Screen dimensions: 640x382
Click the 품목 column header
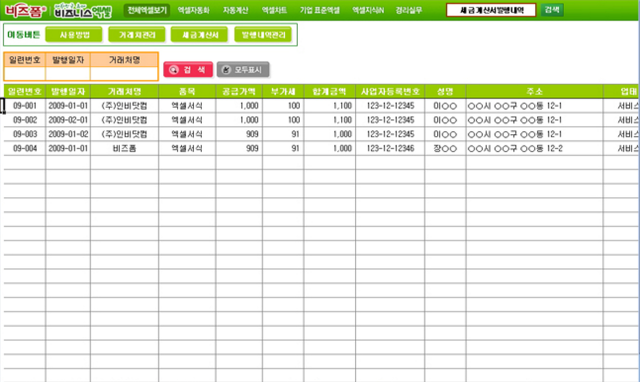tap(187, 91)
